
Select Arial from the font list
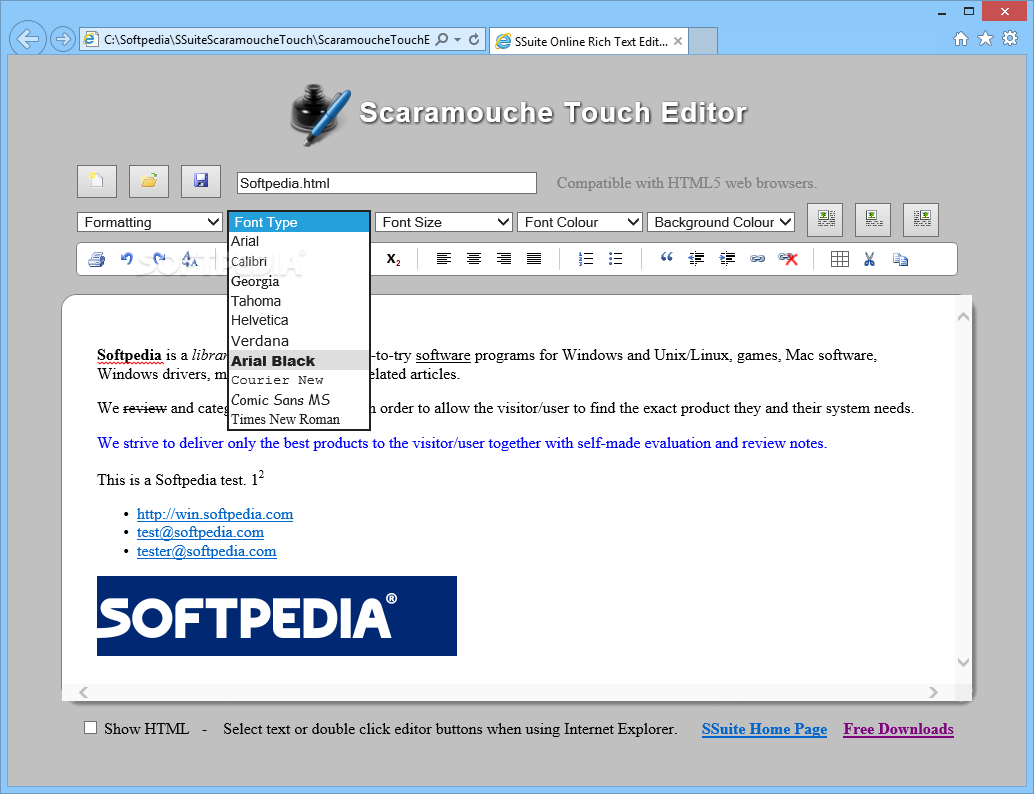(299, 241)
